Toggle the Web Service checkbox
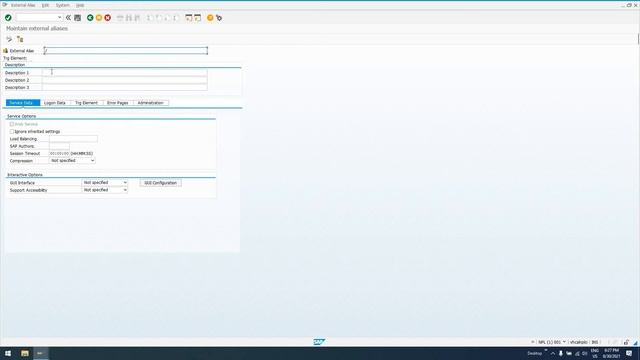The width and height of the screenshot is (640, 360). point(12,124)
